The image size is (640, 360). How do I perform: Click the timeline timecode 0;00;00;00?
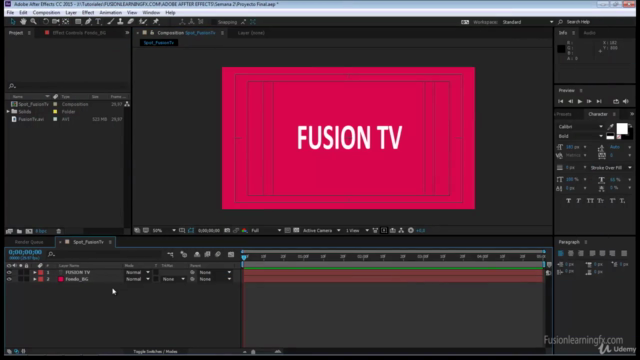coord(25,252)
